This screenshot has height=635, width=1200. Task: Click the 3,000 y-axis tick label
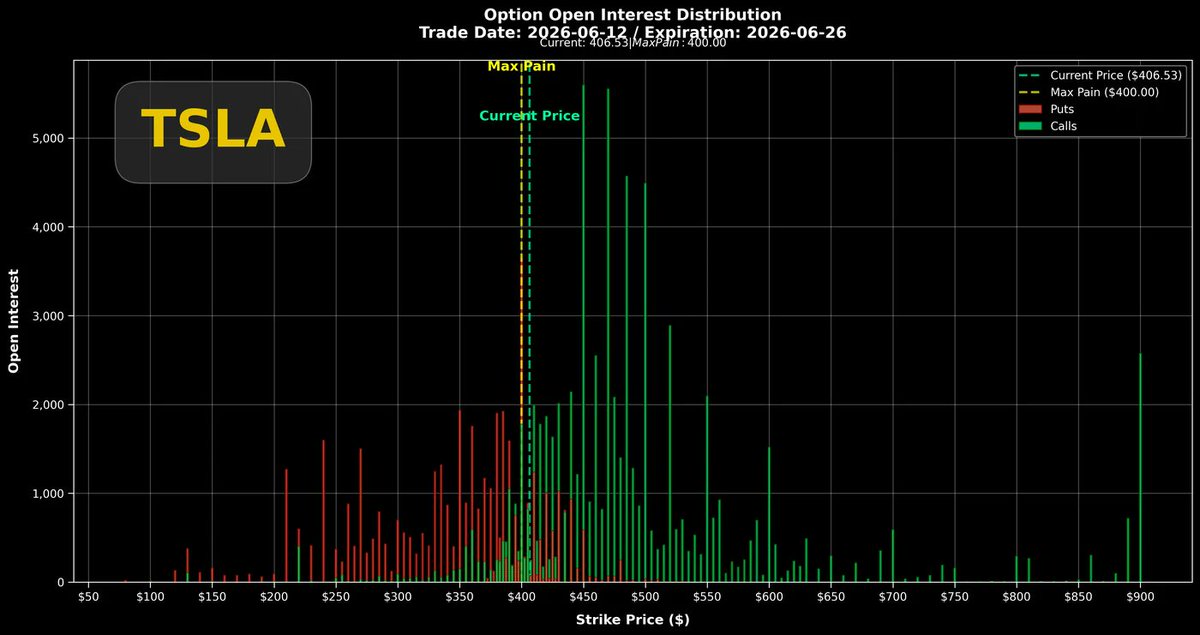tap(50, 316)
